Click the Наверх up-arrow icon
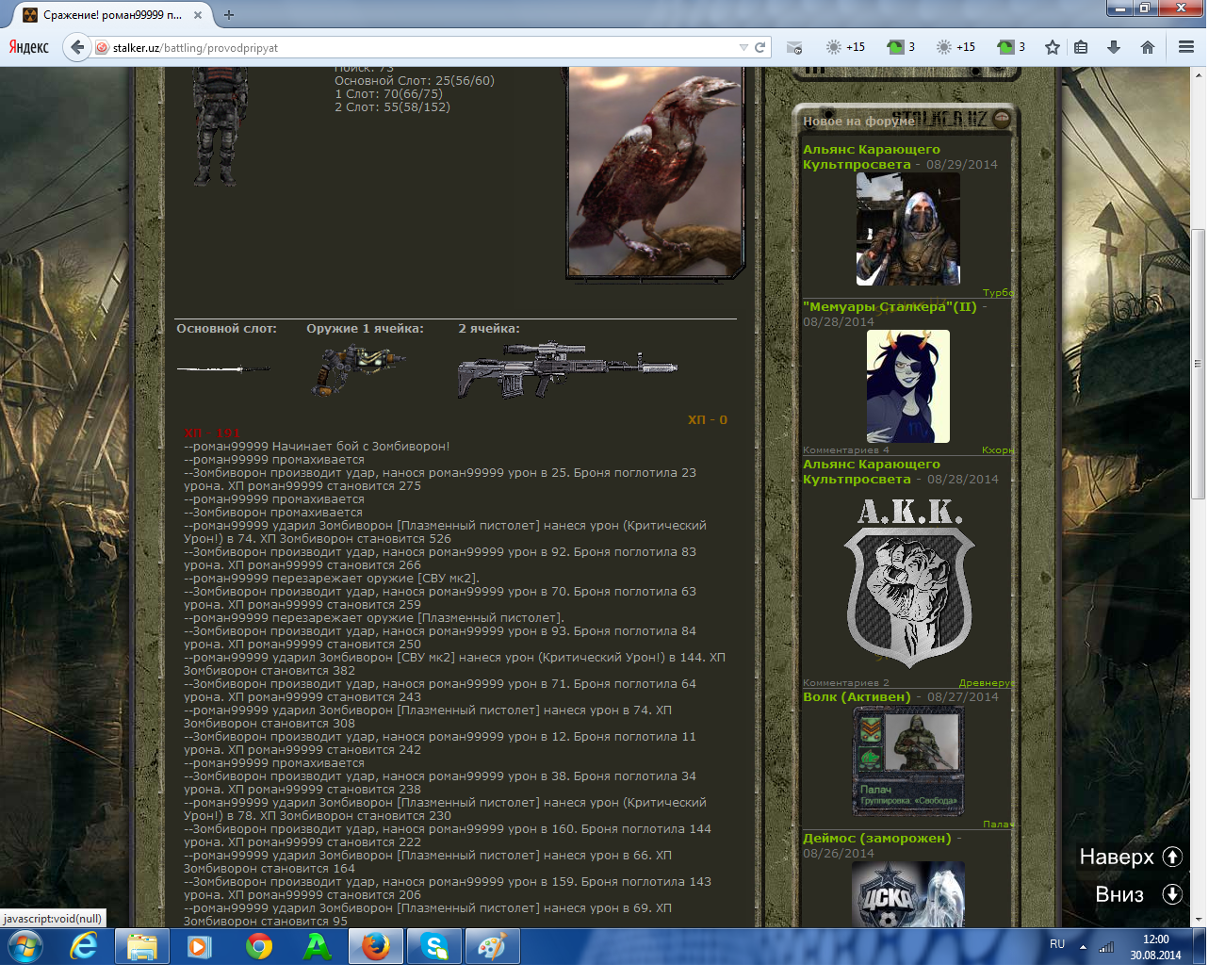This screenshot has height=980, width=1225. tap(1172, 857)
